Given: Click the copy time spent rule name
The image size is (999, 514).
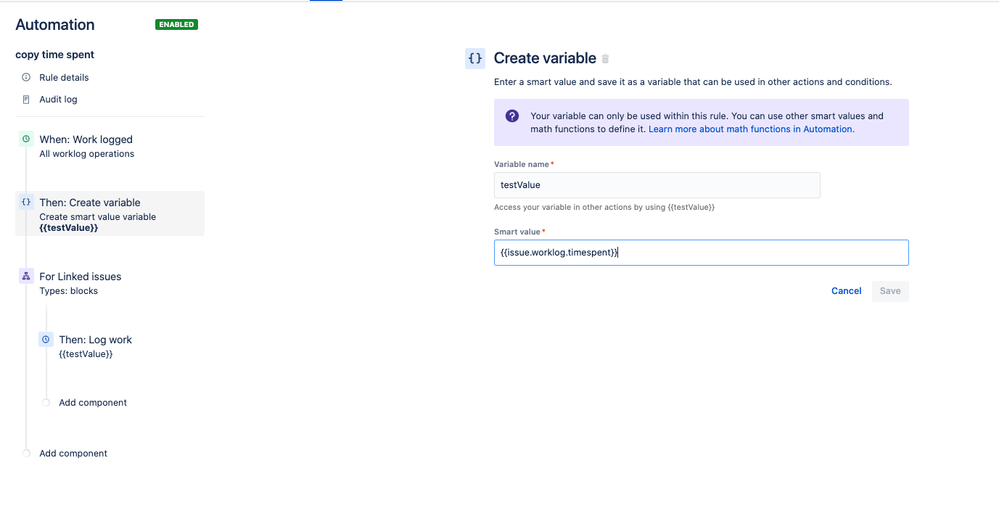Looking at the screenshot, I should [x=55, y=55].
